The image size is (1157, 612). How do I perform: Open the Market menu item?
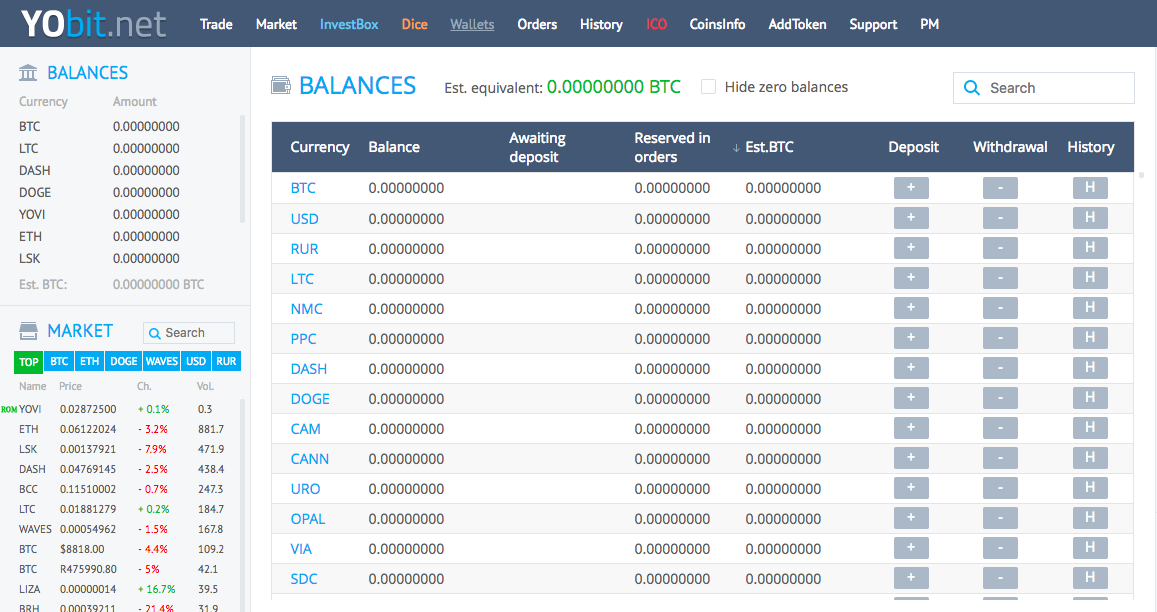tap(276, 24)
